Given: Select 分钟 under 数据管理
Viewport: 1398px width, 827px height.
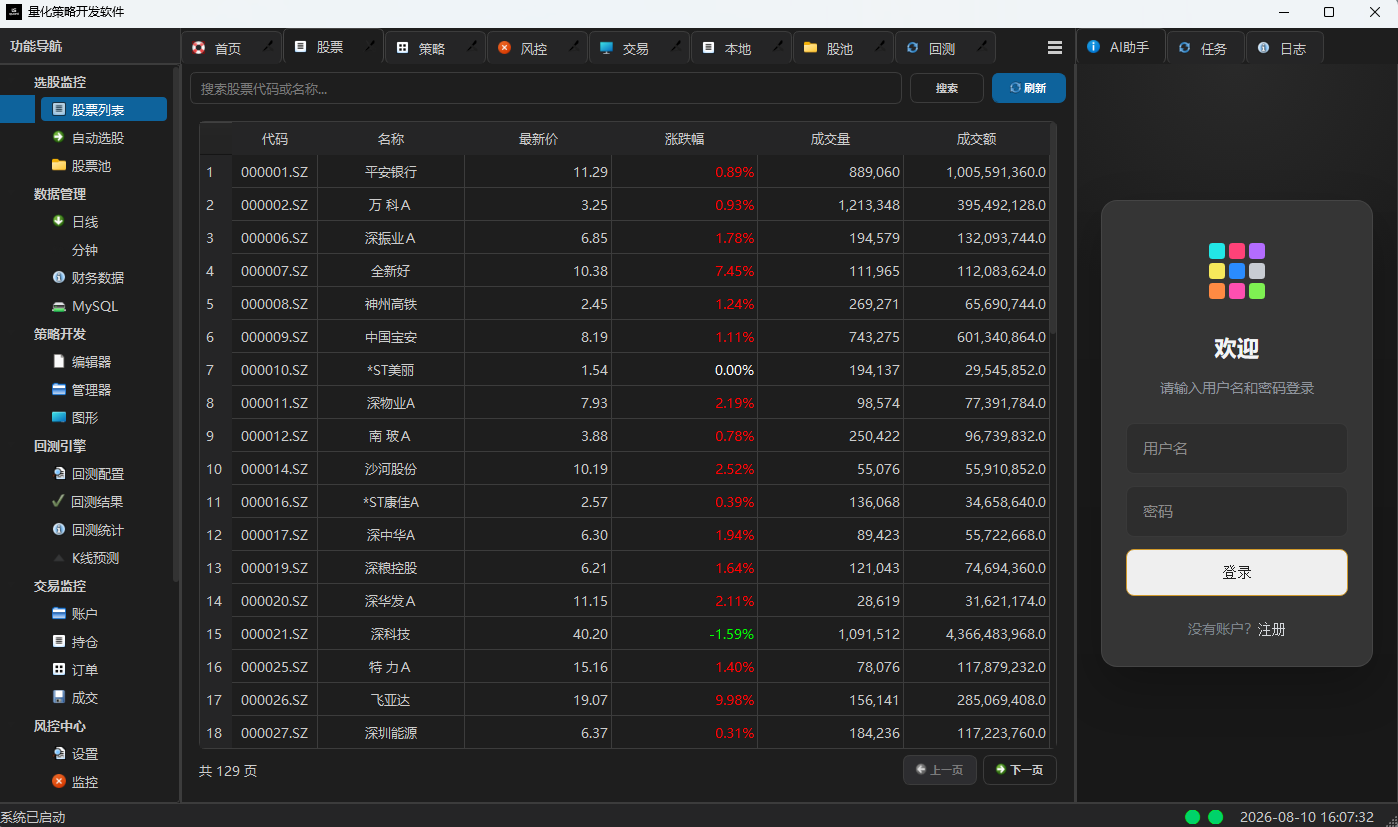Looking at the screenshot, I should pos(85,250).
